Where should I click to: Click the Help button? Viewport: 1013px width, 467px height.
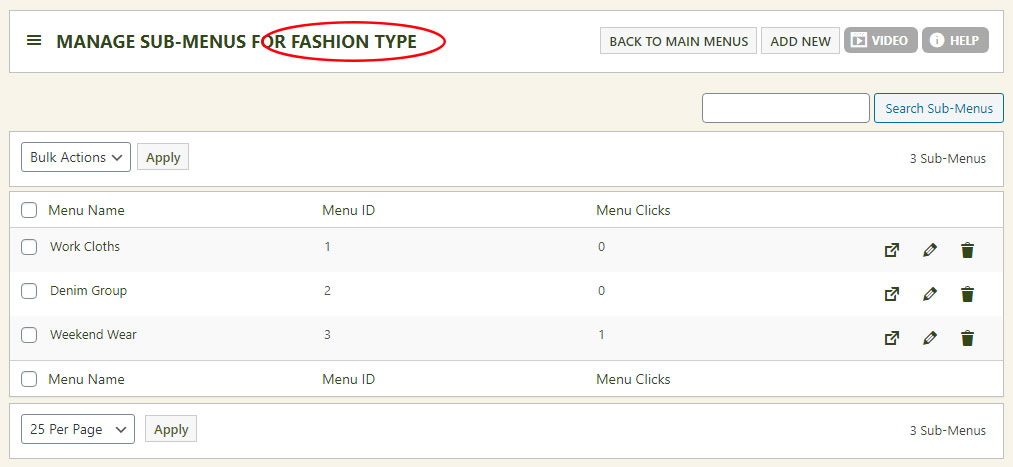click(x=955, y=41)
